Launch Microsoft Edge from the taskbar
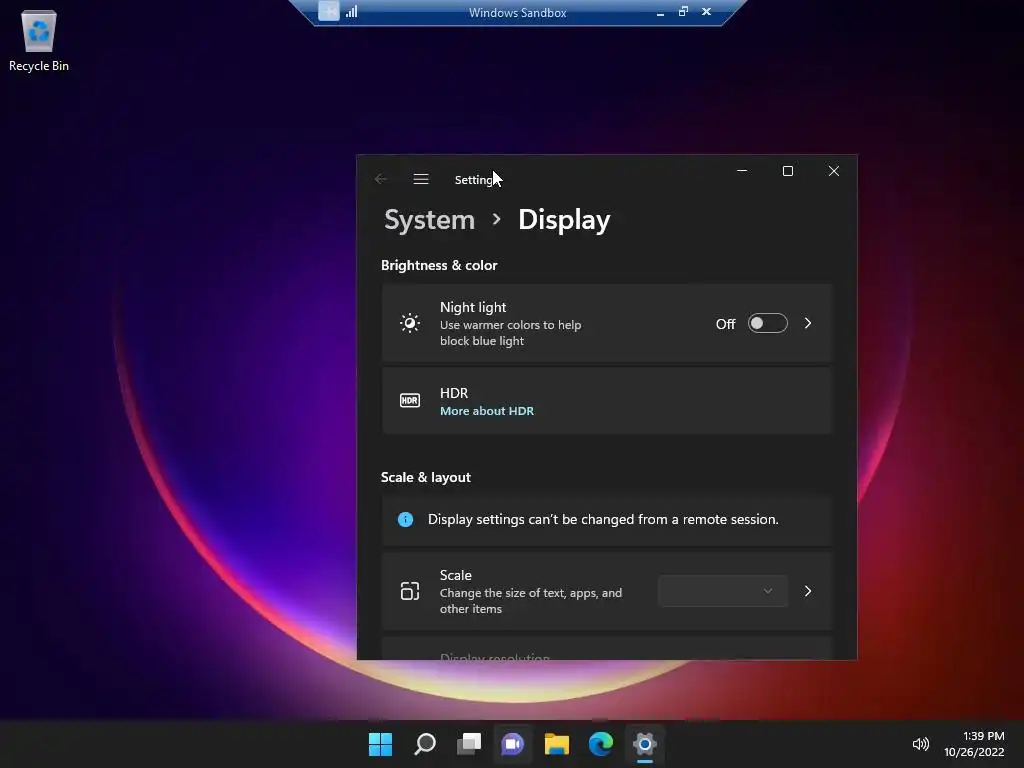The width and height of the screenshot is (1024, 768). (601, 744)
